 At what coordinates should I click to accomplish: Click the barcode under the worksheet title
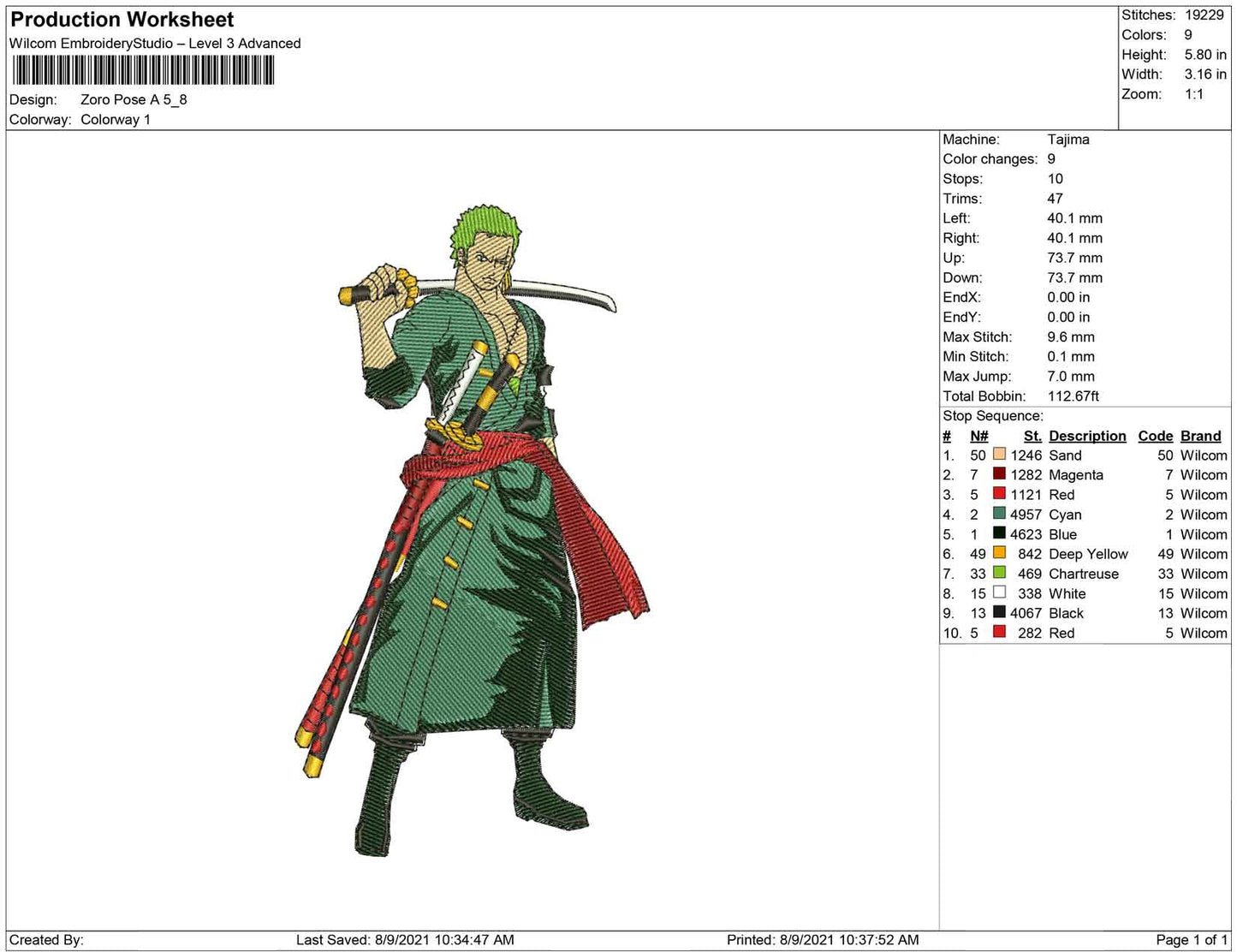click(142, 70)
